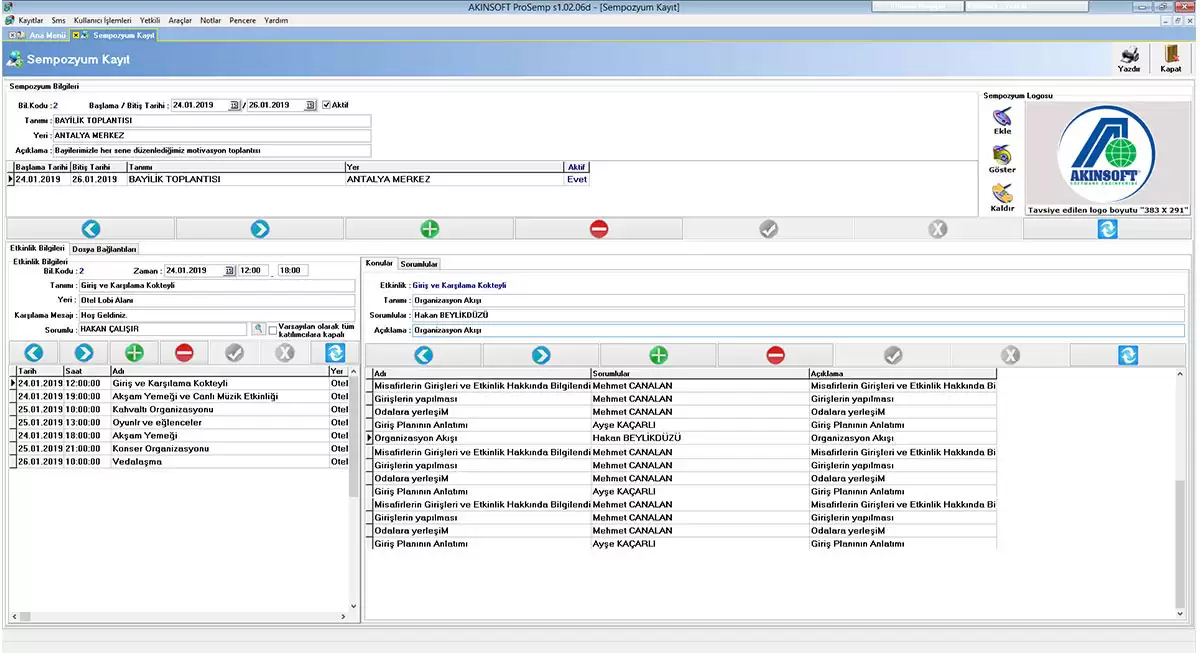Click the search icon next to Sorumlu field
This screenshot has width=1200, height=653.
coord(258,329)
